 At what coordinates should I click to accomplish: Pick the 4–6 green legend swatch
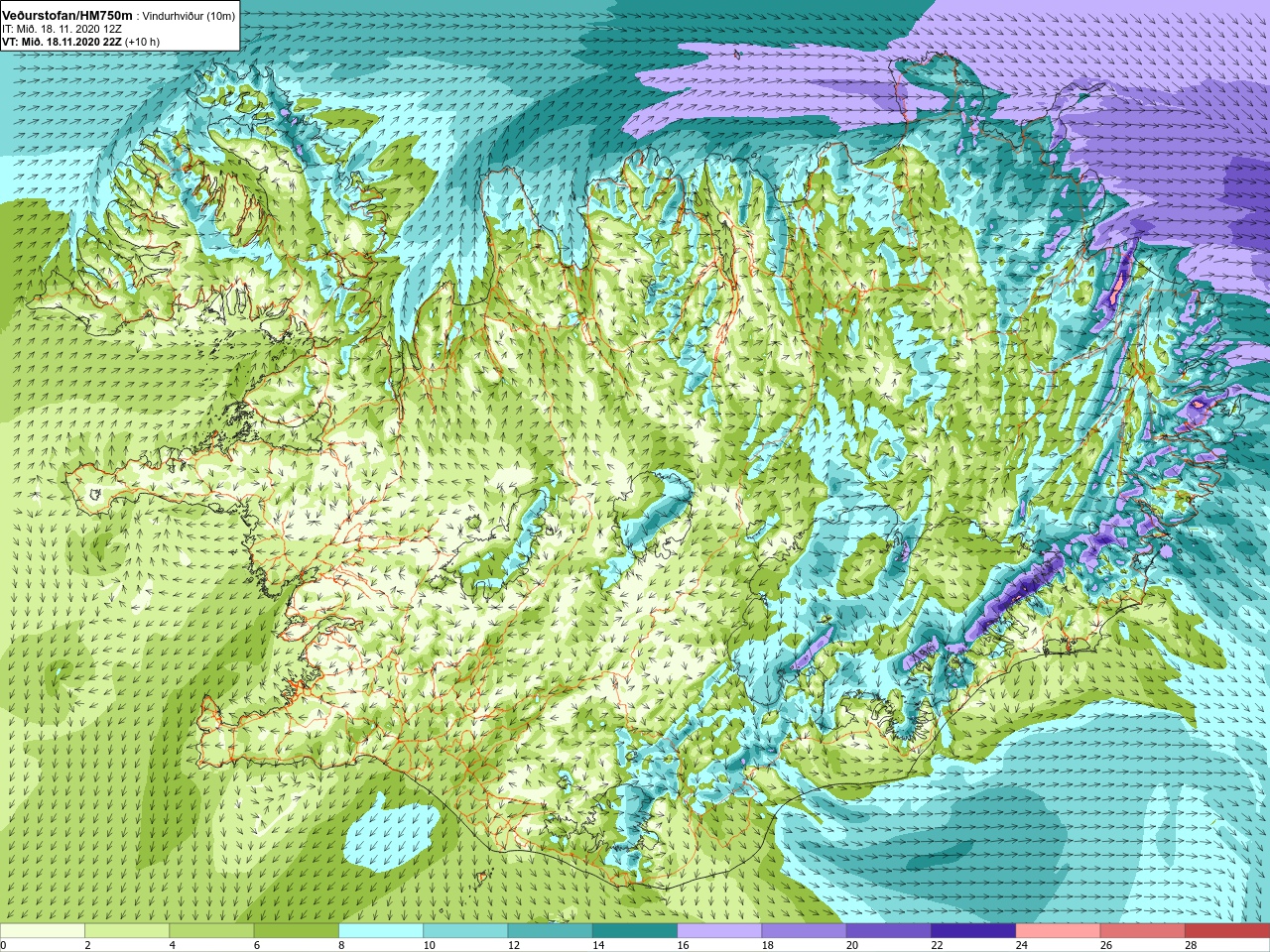tap(211, 931)
